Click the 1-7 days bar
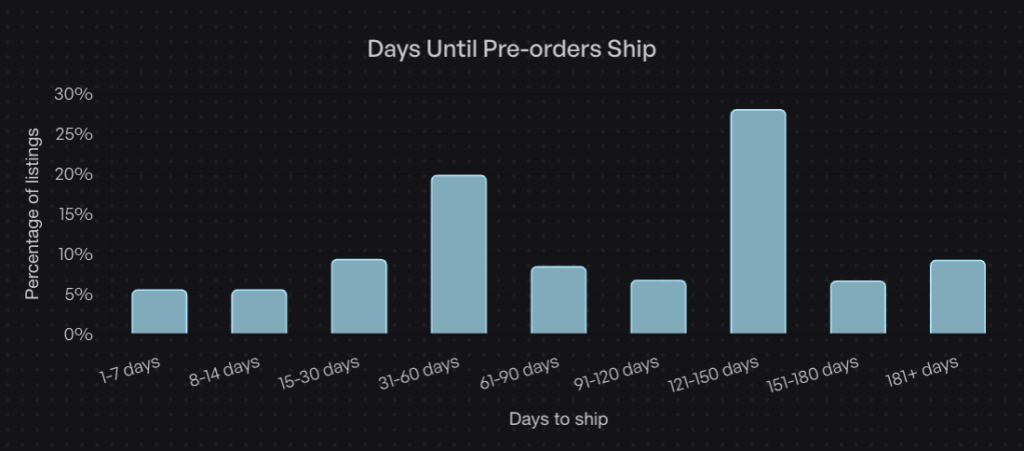Viewport: 1024px width, 451px height. click(x=159, y=312)
